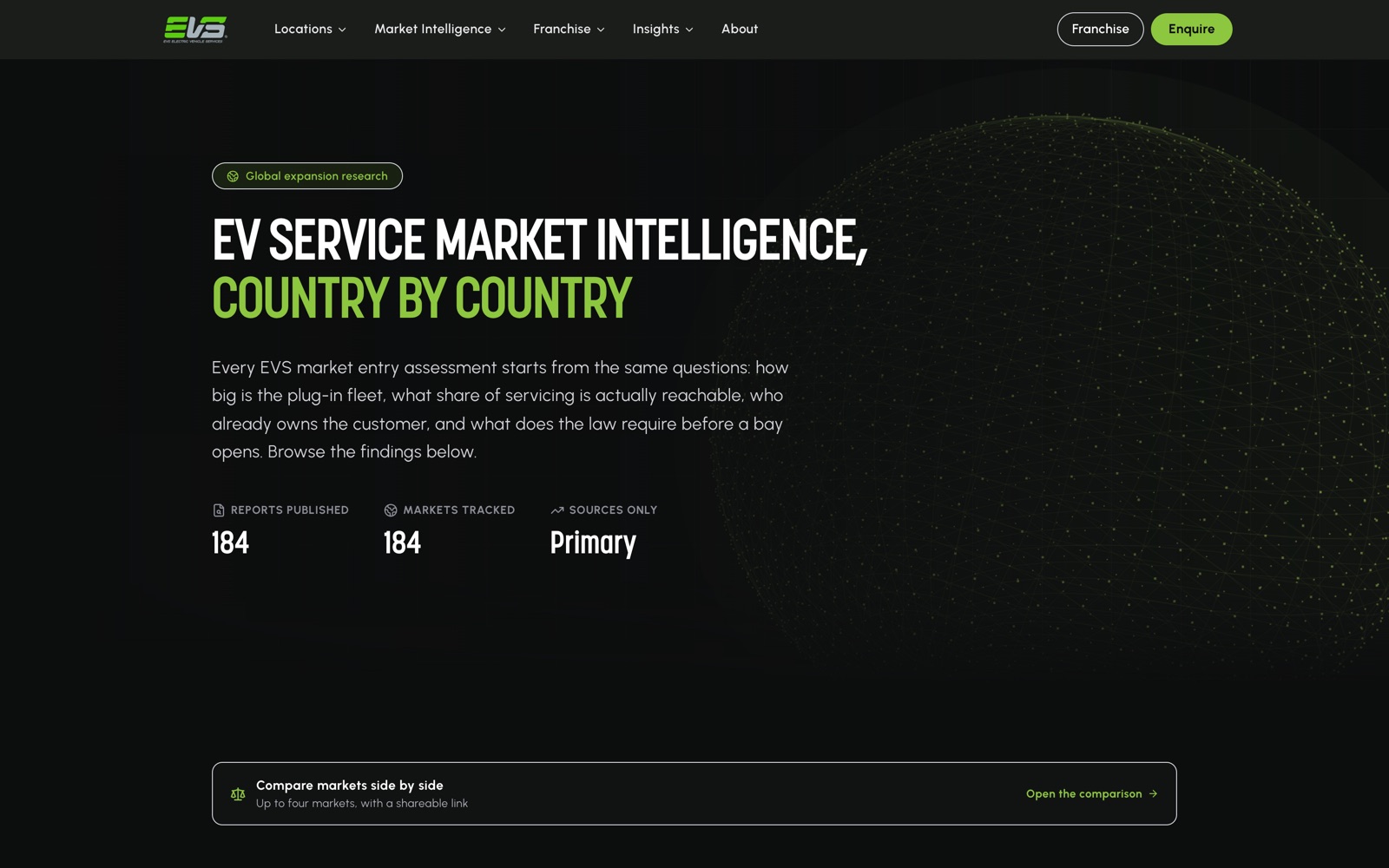The image size is (1389, 868).
Task: Click the REPORTS PUBLISHED label
Action: (290, 510)
